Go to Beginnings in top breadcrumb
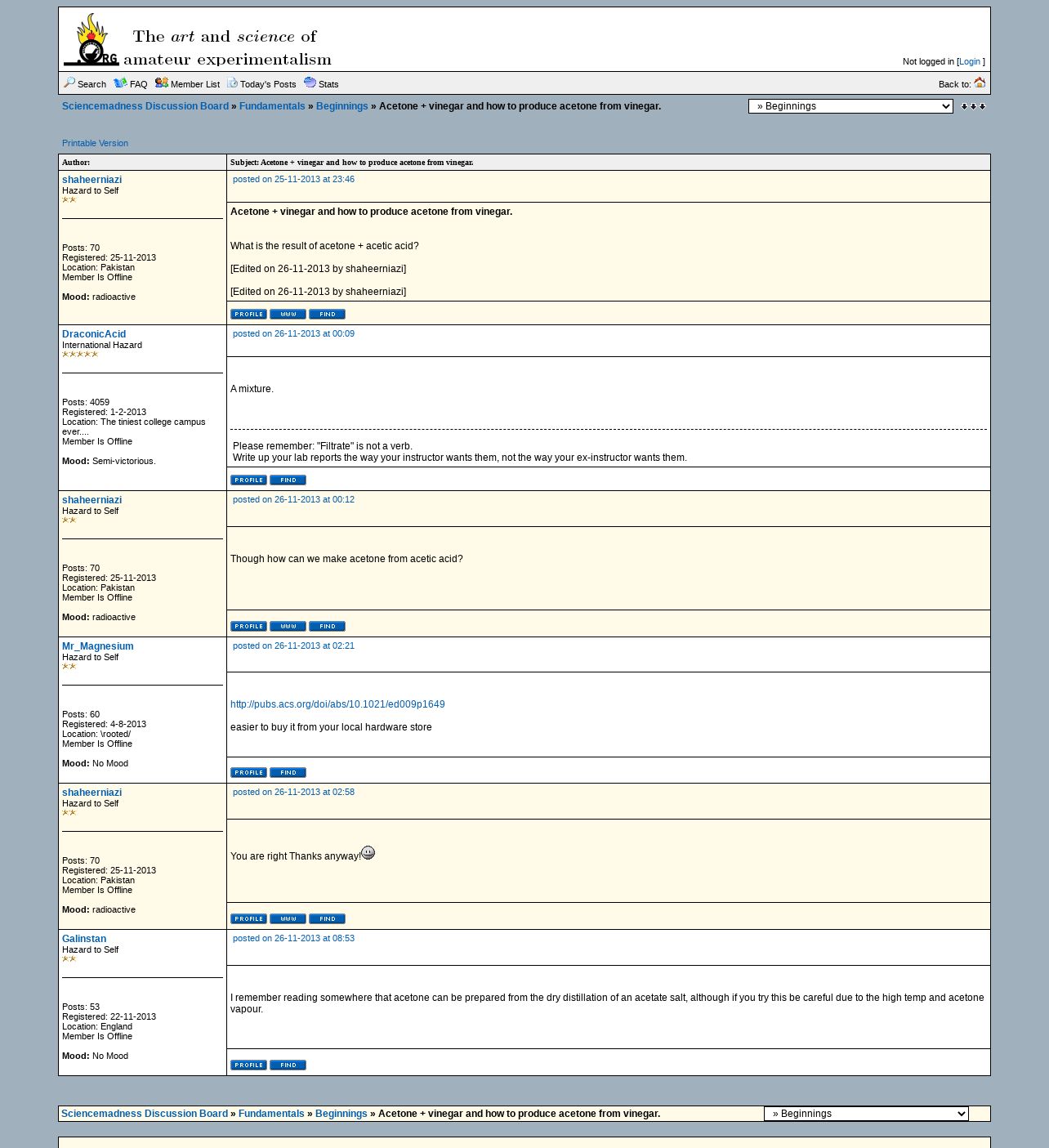The height and width of the screenshot is (1148, 1049). click(342, 106)
